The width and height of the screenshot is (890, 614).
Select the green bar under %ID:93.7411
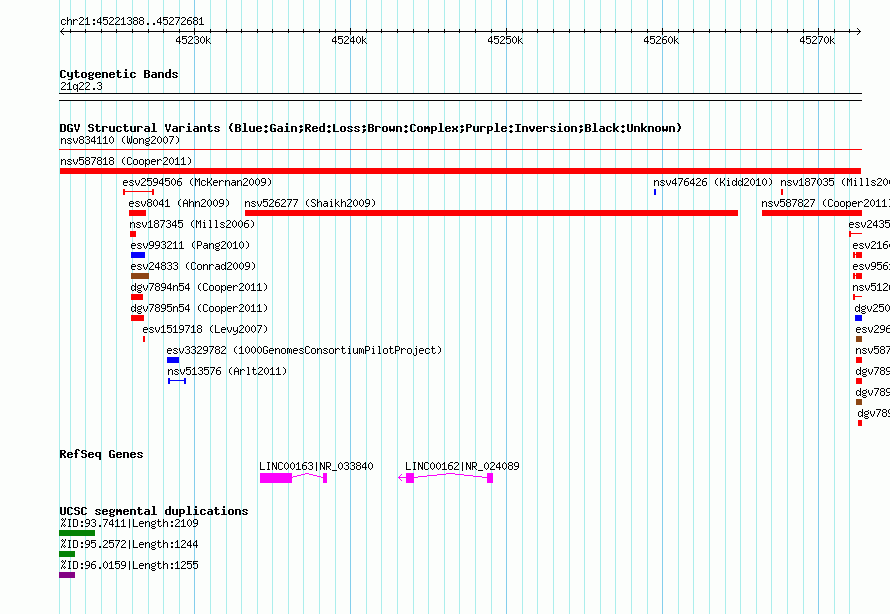(77, 533)
